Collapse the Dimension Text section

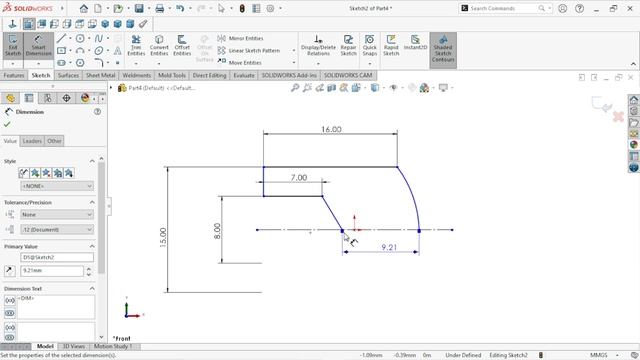(x=92, y=289)
